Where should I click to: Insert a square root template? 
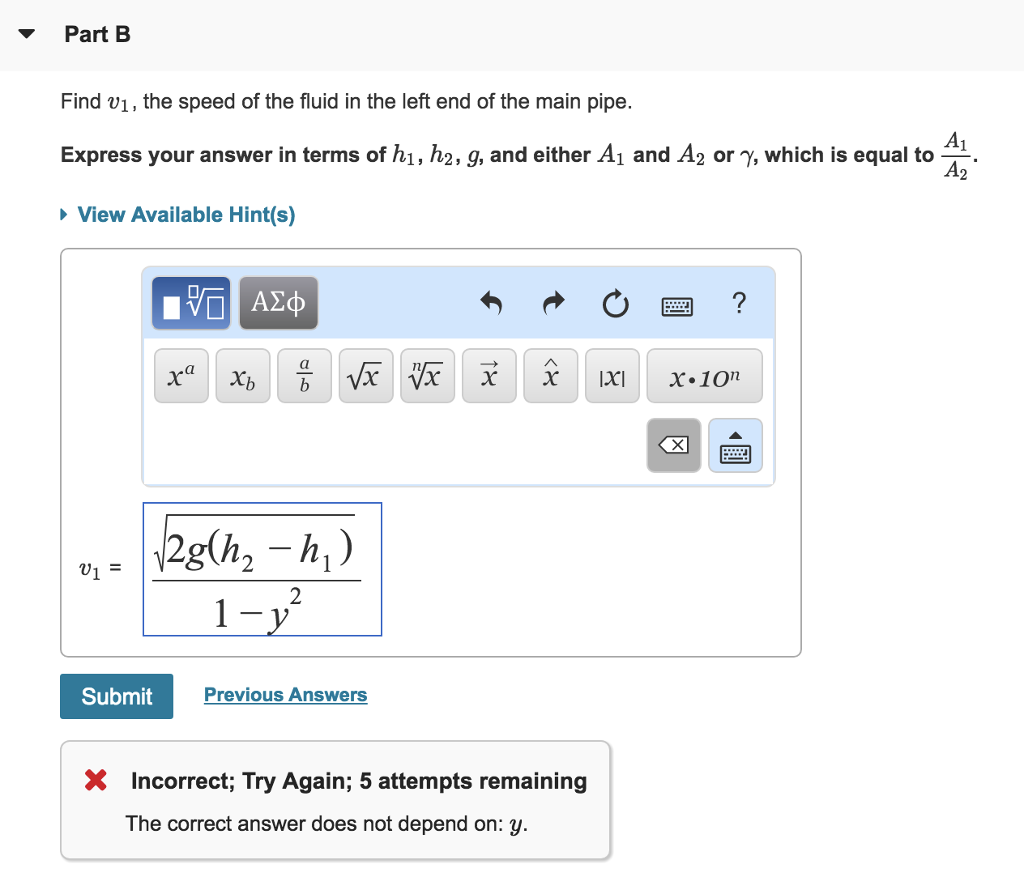click(366, 376)
